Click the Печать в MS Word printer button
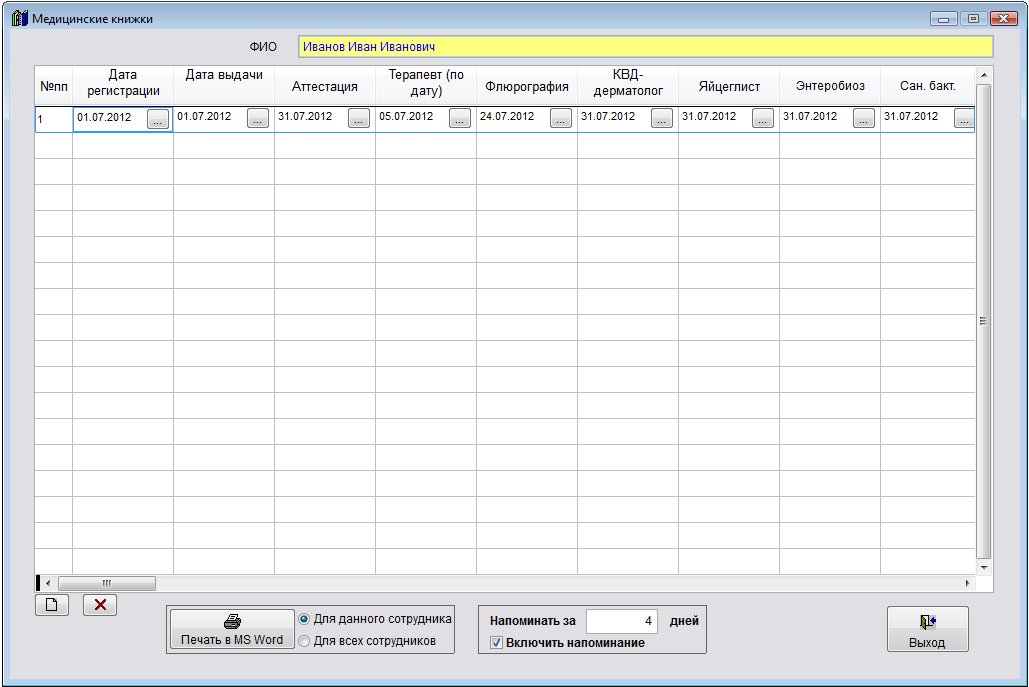Image resolution: width=1029 pixels, height=687 pixels. [232, 629]
